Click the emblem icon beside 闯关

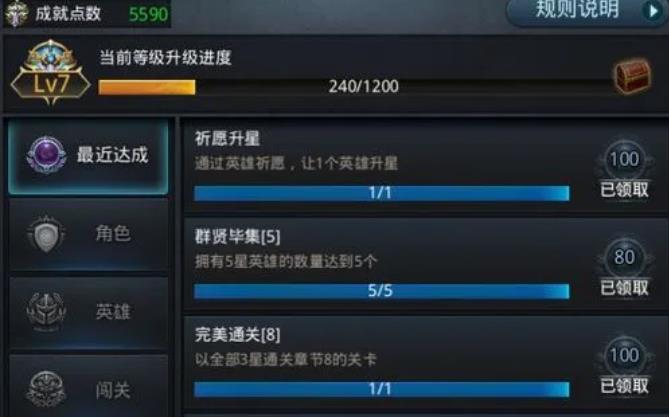click(46, 388)
